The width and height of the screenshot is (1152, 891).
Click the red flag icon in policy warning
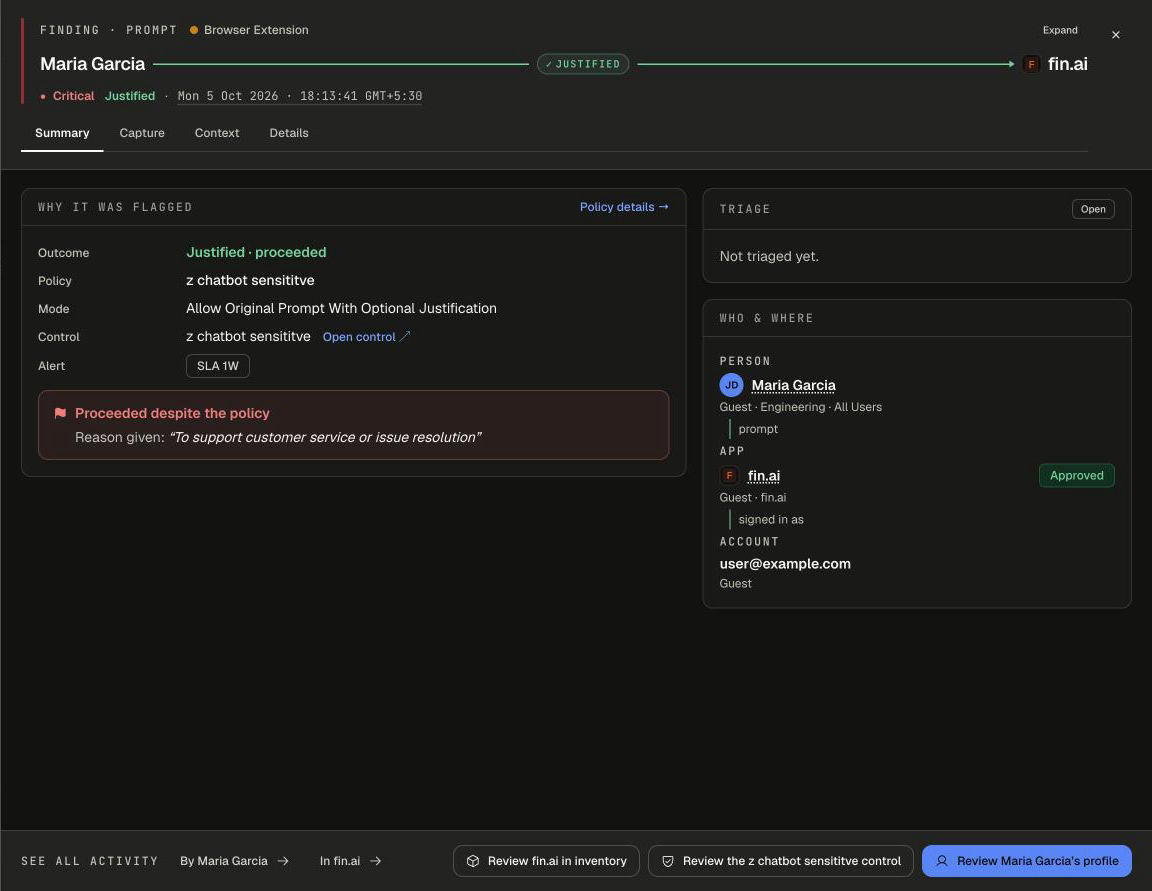(60, 413)
